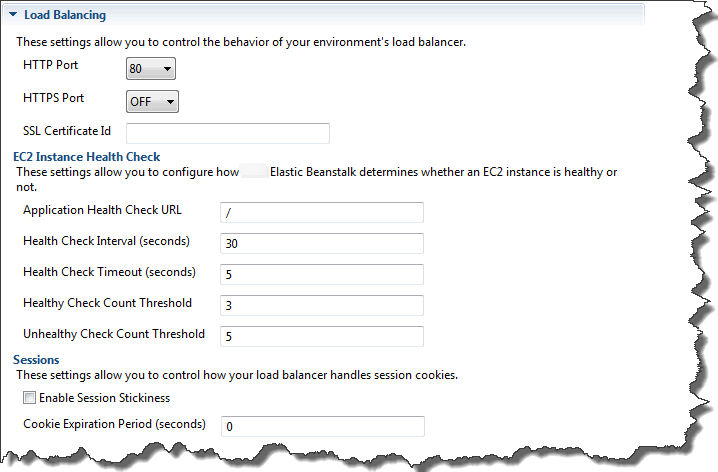Click the Healthy Check Count Threshold input box
718x472 pixels.
click(x=322, y=305)
